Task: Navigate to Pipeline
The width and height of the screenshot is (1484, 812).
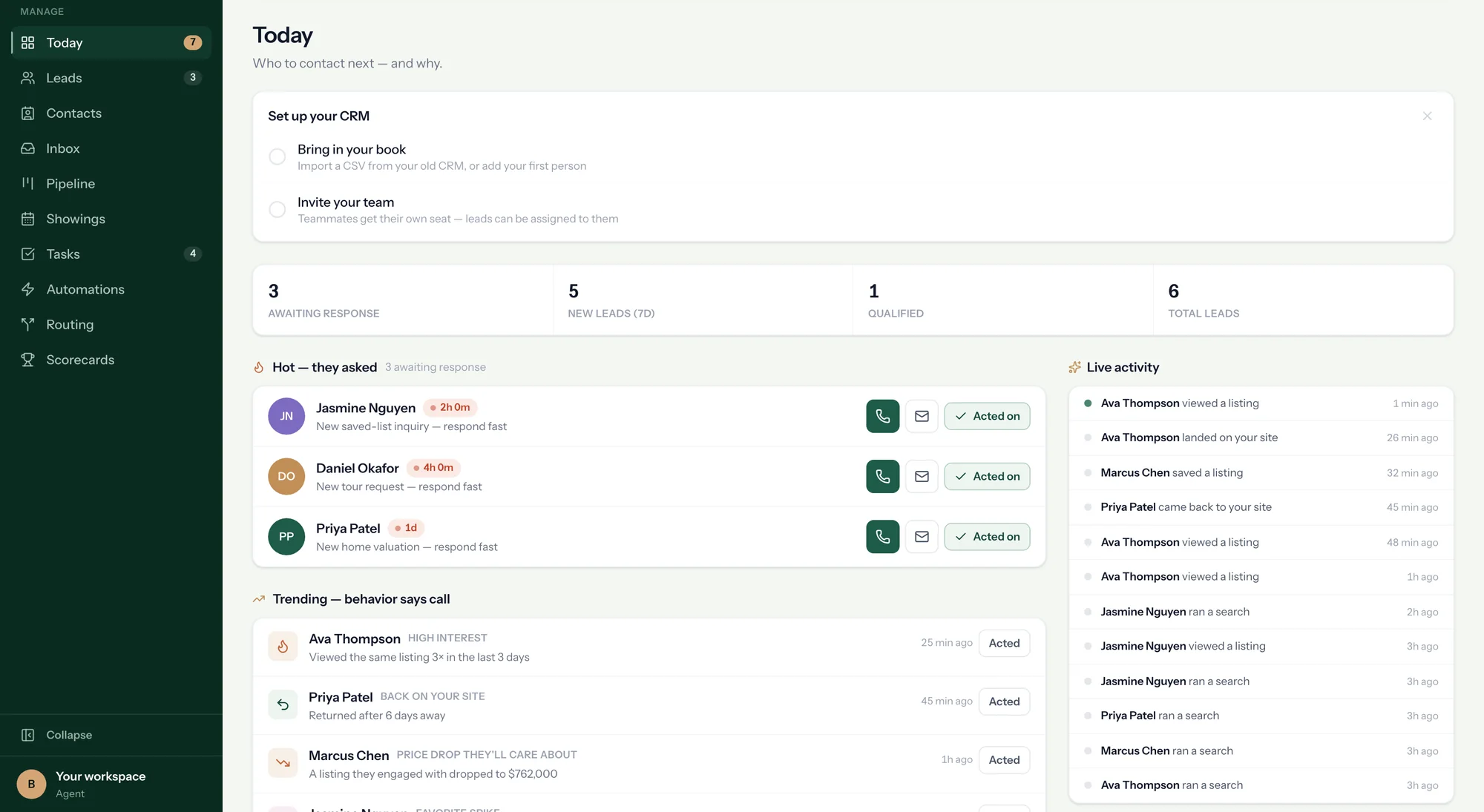Action: pos(111,183)
